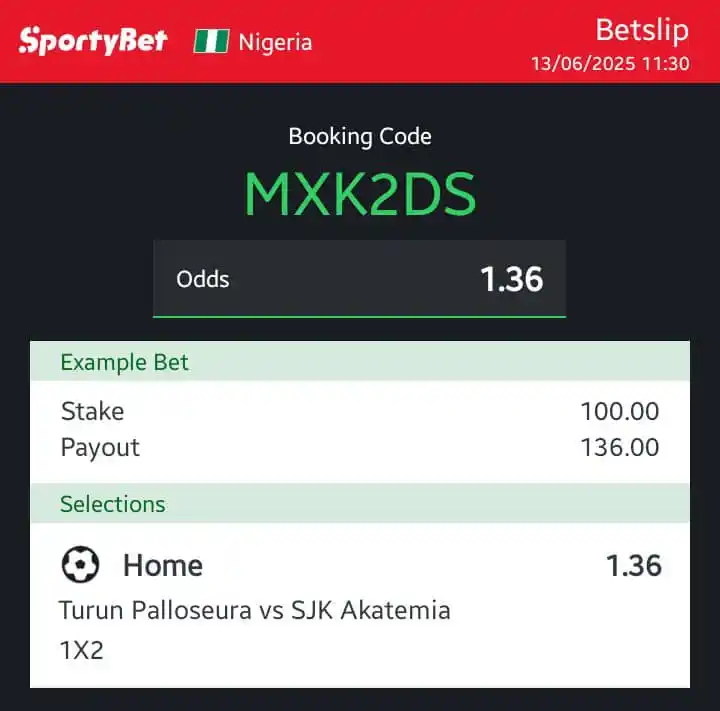Click the SportyBet logo

[93, 41]
